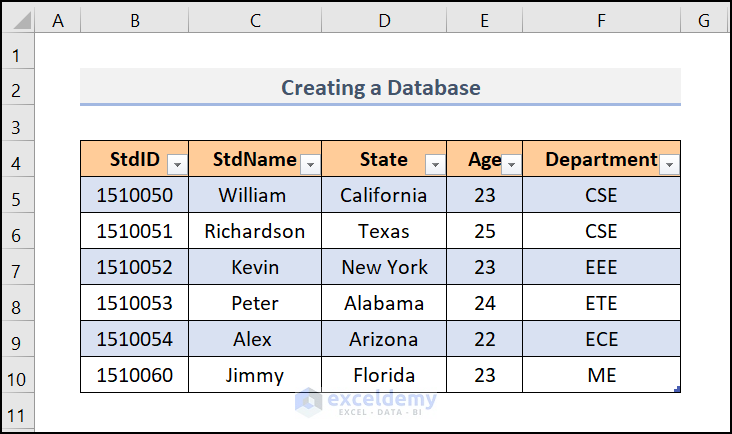Open the StdName filter dropdown
Viewport: 732px width, 434px height.
[310, 164]
